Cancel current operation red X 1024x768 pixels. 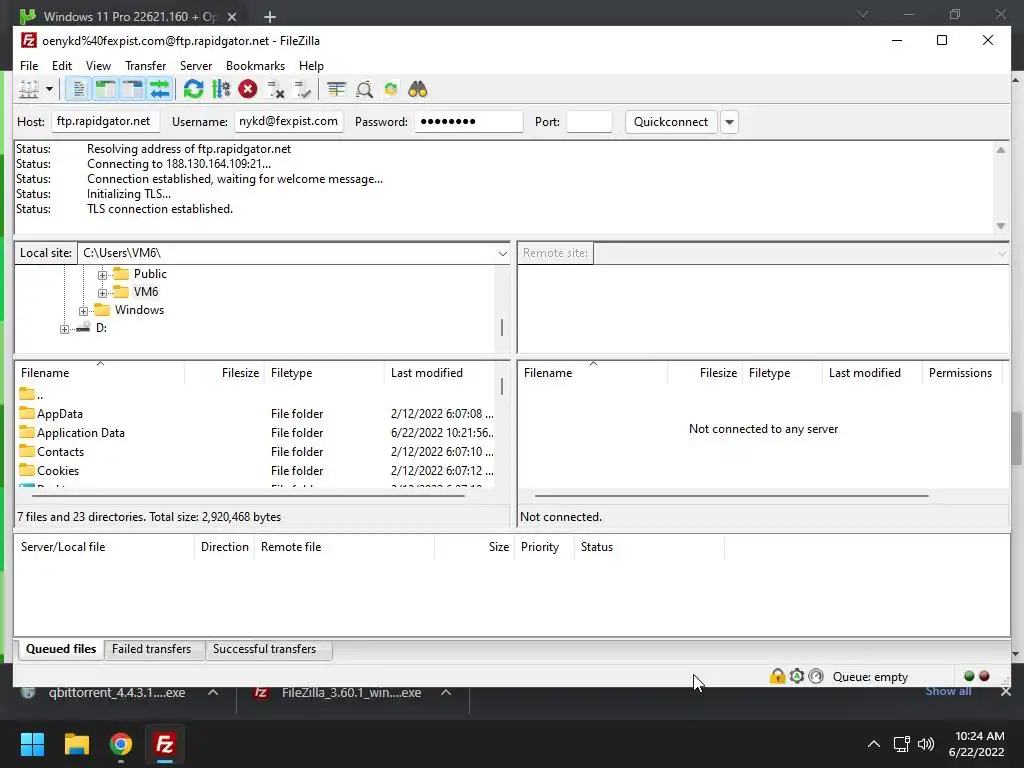point(248,89)
